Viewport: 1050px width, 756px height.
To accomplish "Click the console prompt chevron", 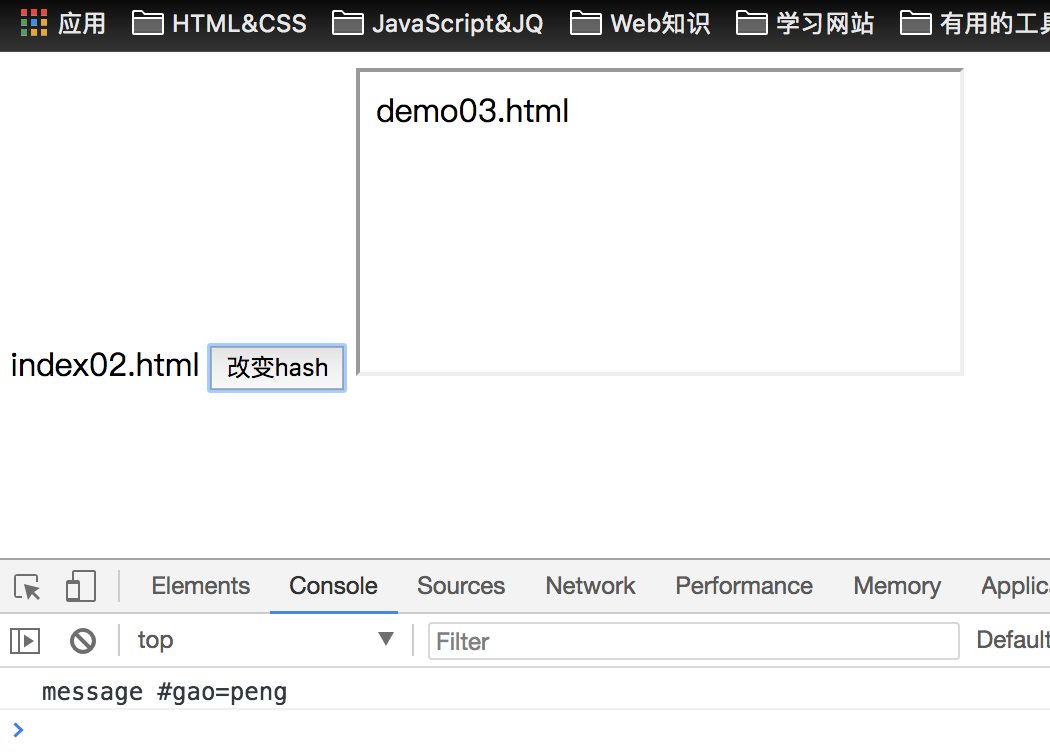I will pyautogui.click(x=18, y=730).
